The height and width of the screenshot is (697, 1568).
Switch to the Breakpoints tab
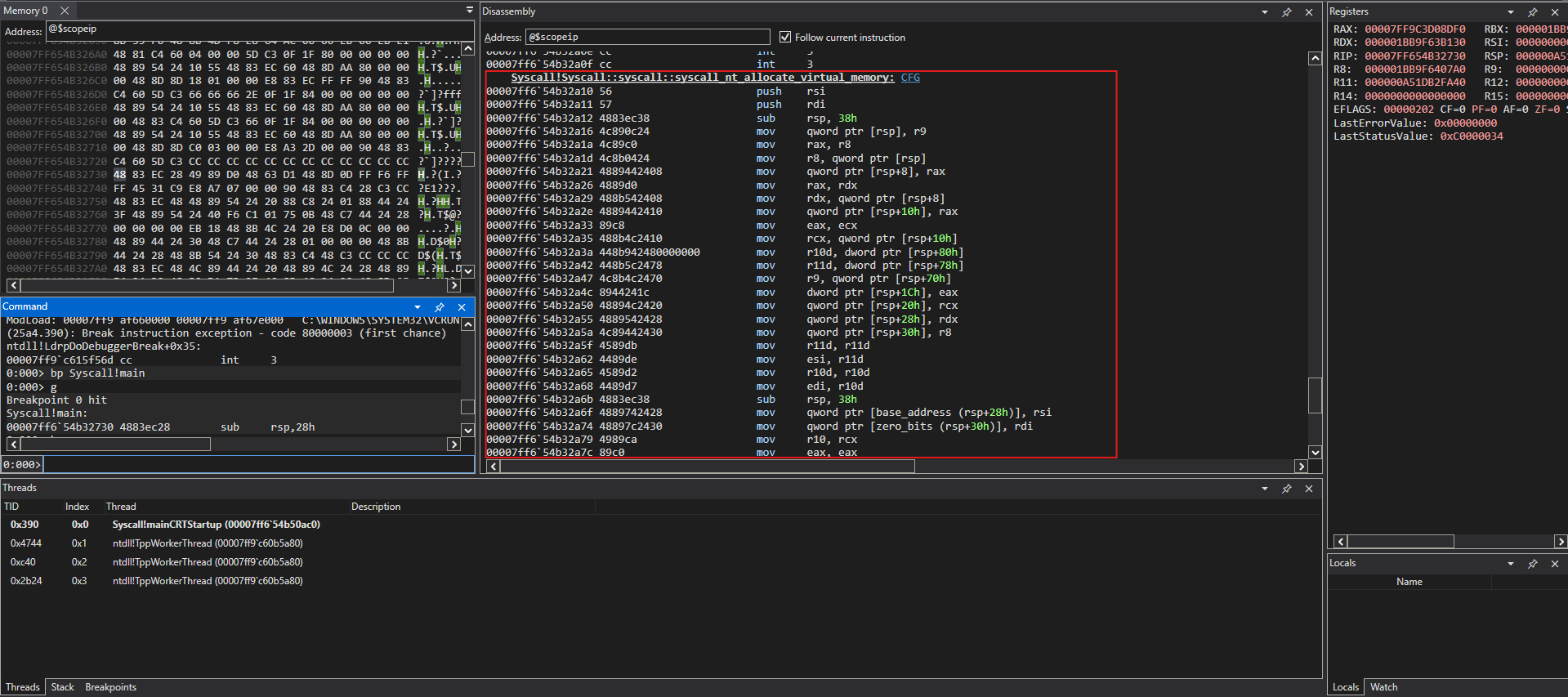tap(110, 687)
